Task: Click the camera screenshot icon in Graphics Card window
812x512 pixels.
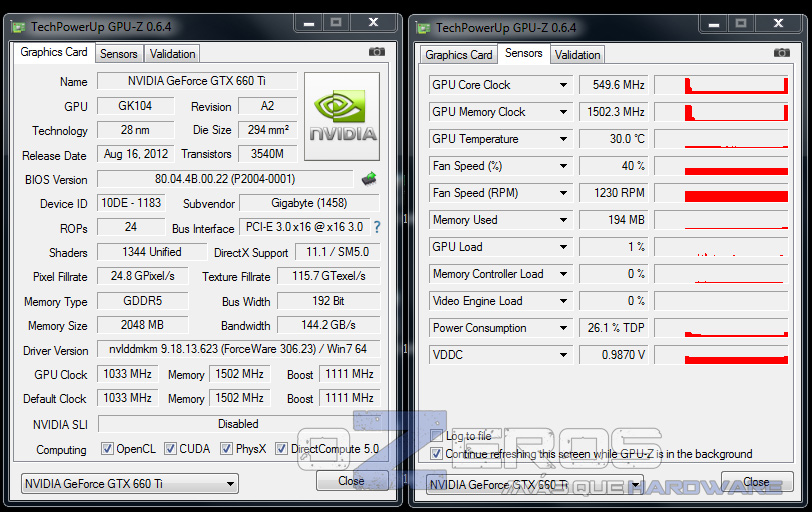Action: (x=376, y=52)
